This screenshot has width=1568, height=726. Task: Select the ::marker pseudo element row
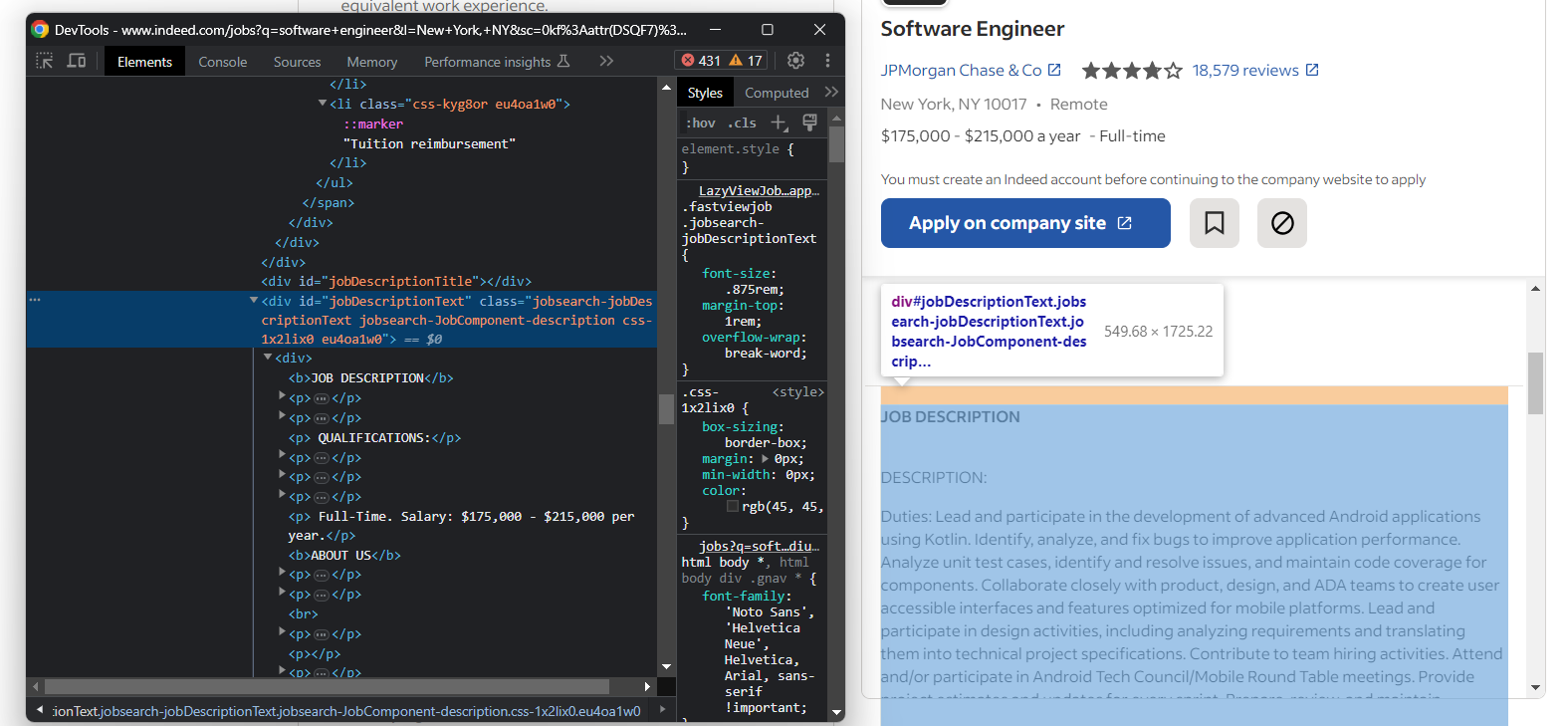click(x=373, y=123)
